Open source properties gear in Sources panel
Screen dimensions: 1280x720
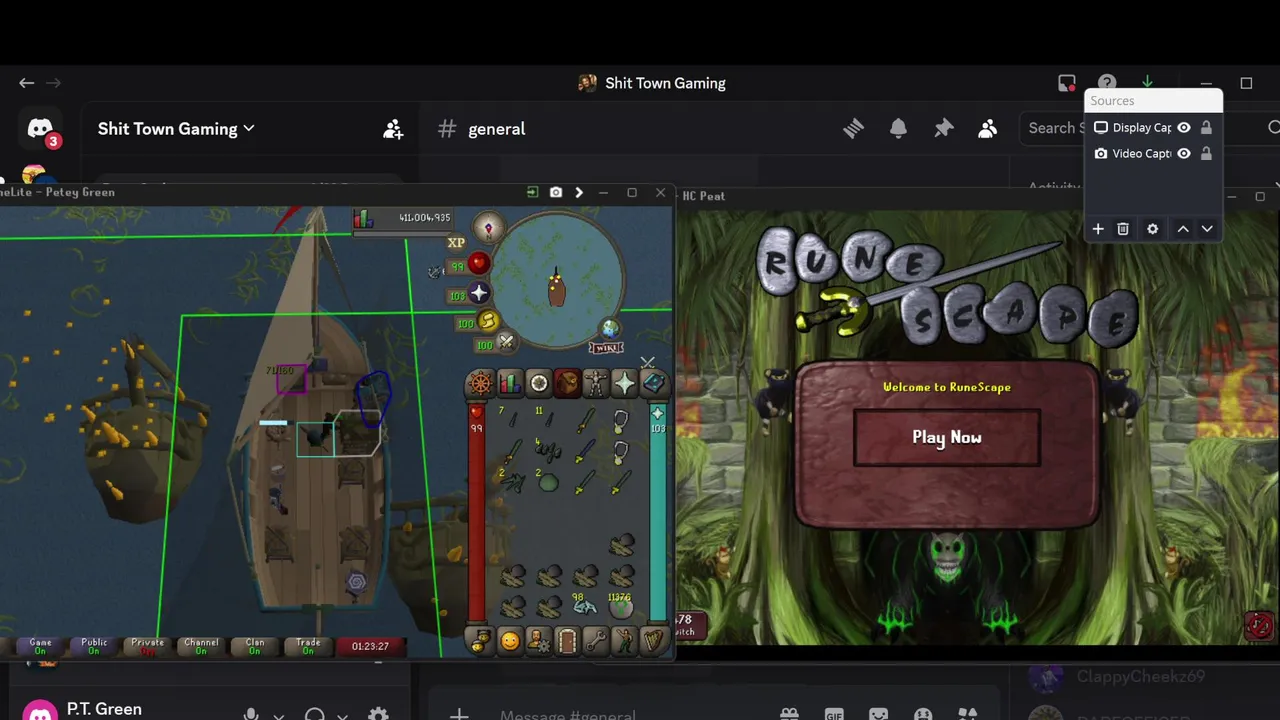(x=1153, y=229)
